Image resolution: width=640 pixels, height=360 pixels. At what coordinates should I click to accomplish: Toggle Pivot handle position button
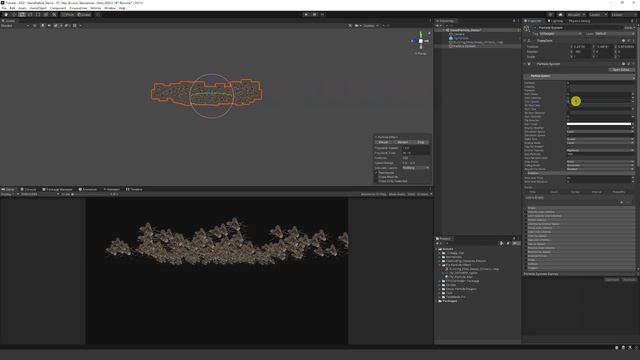click(x=68, y=15)
